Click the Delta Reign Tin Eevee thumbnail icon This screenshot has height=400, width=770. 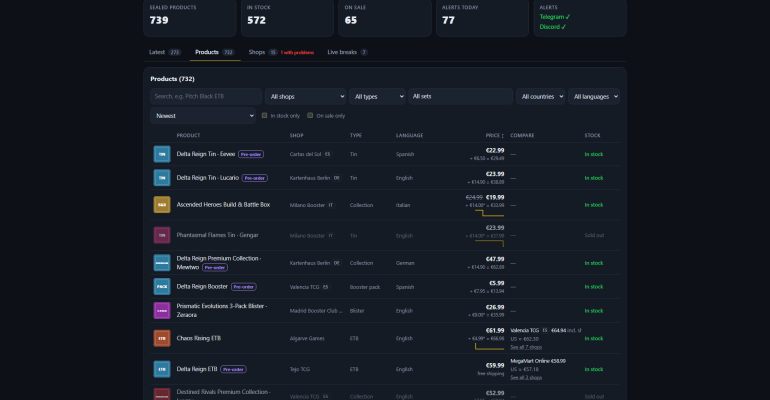(x=162, y=154)
